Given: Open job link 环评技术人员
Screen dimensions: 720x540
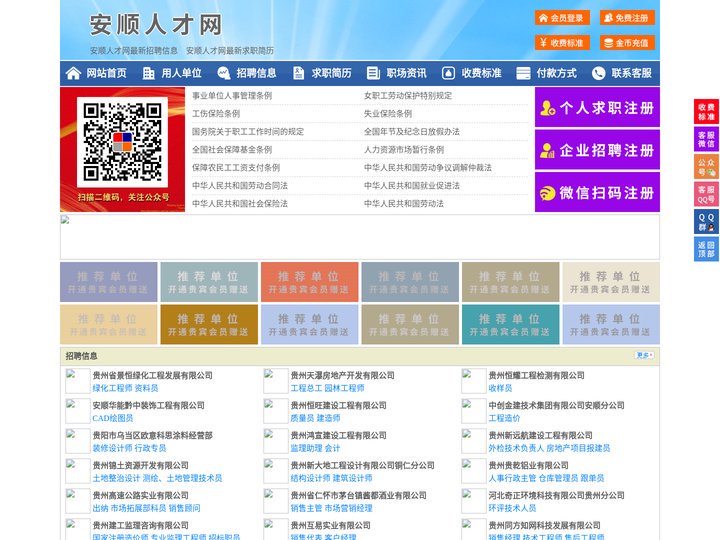Looking at the screenshot, I should click(512, 508).
